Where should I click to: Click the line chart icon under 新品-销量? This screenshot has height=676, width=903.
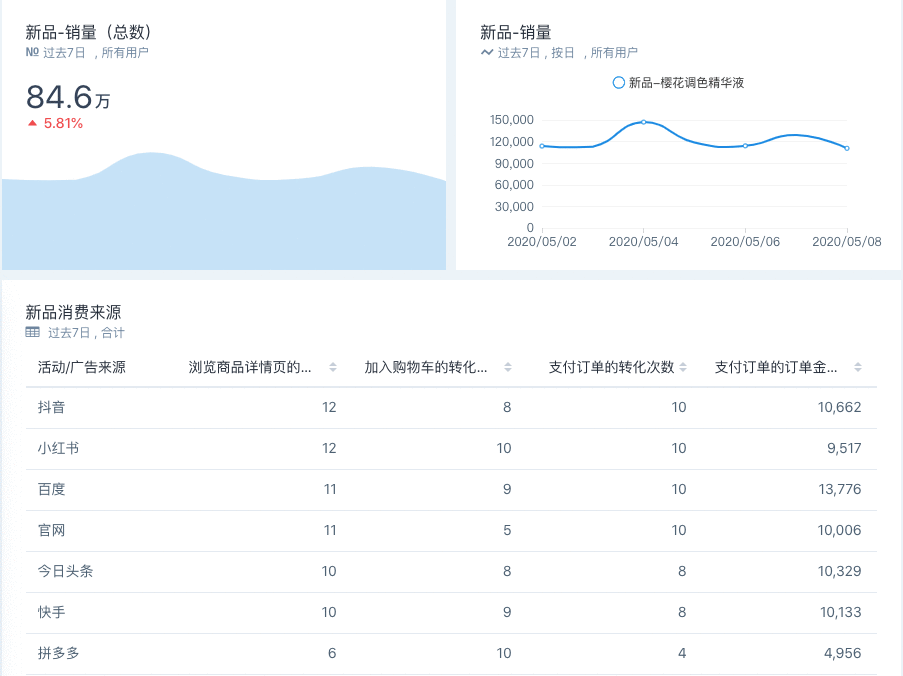tap(487, 52)
